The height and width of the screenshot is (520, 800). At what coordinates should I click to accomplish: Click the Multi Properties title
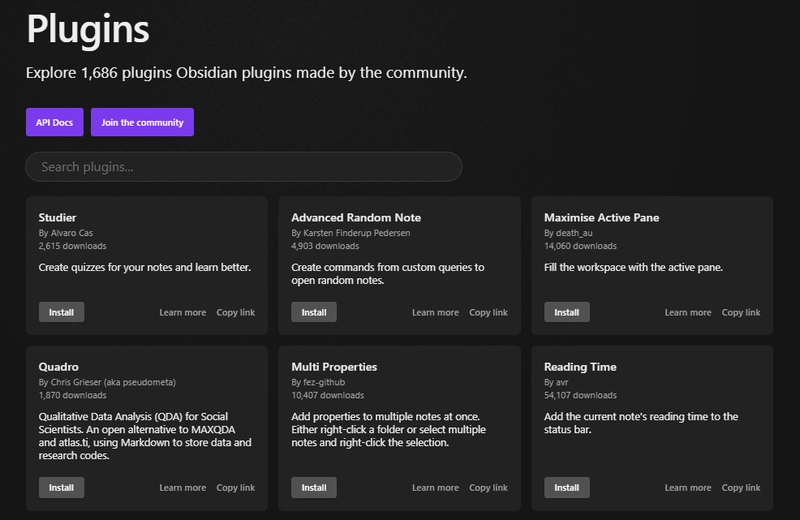pyautogui.click(x=334, y=367)
